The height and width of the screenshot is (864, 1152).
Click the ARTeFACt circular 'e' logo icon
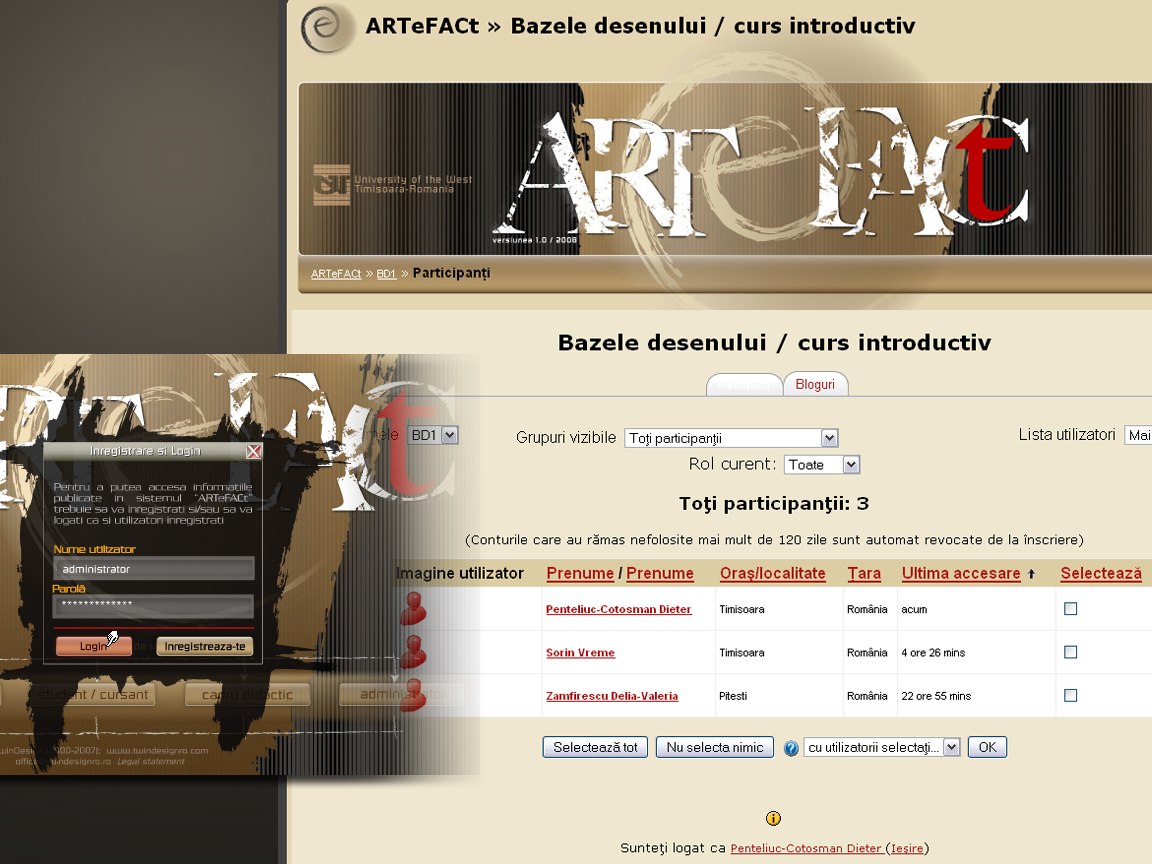326,28
